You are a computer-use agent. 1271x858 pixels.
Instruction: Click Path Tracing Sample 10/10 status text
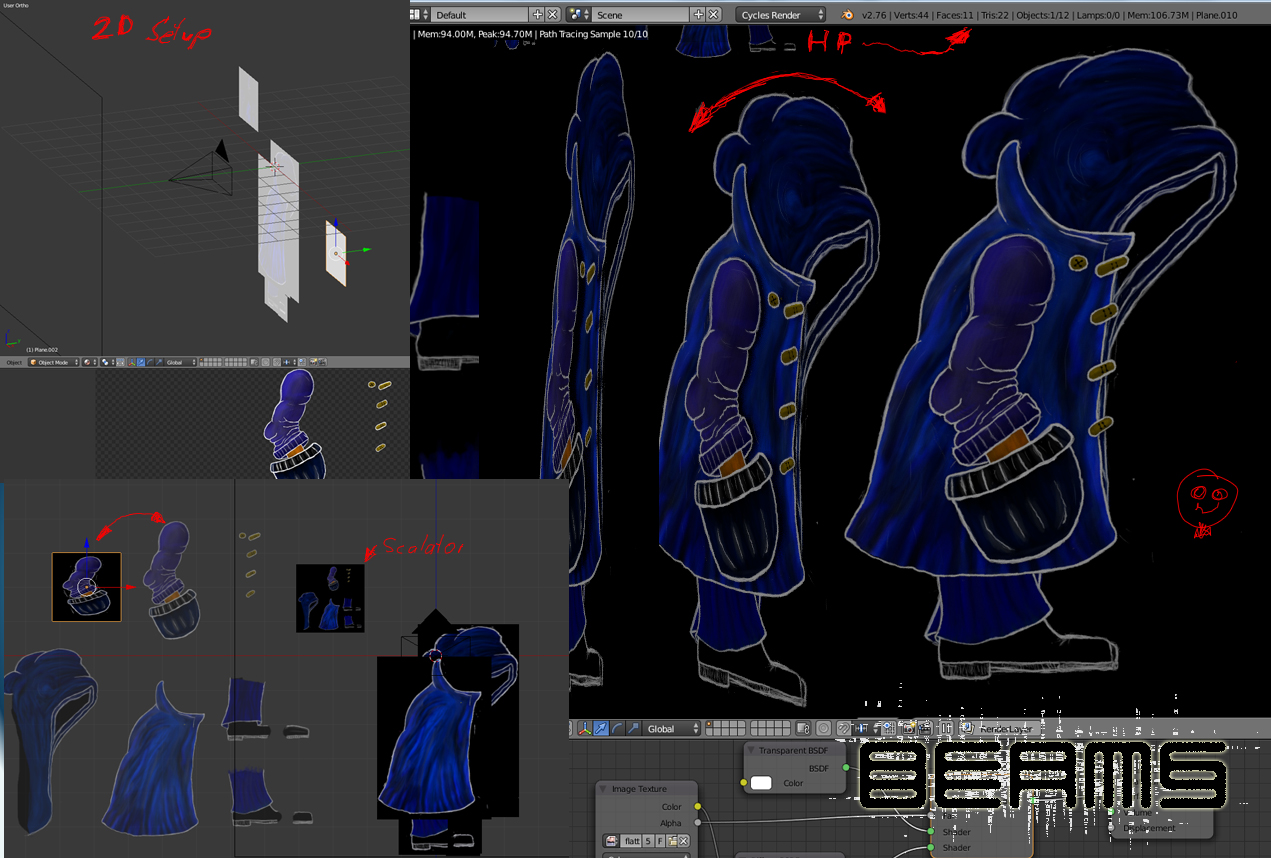(593, 34)
